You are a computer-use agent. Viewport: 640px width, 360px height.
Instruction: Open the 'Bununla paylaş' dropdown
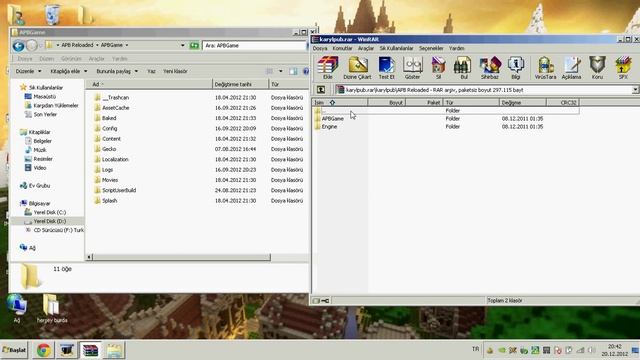pos(117,71)
